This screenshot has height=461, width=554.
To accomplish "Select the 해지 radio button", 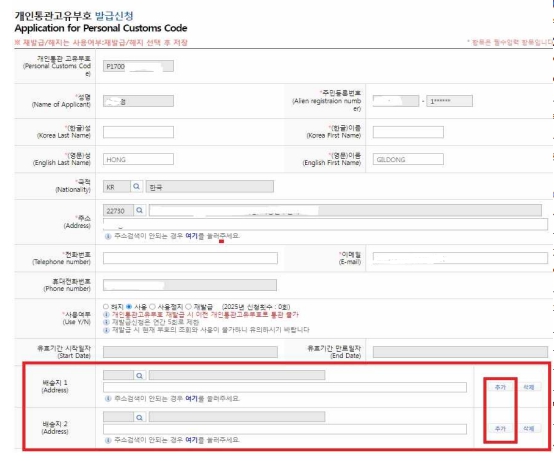I will tap(106, 306).
